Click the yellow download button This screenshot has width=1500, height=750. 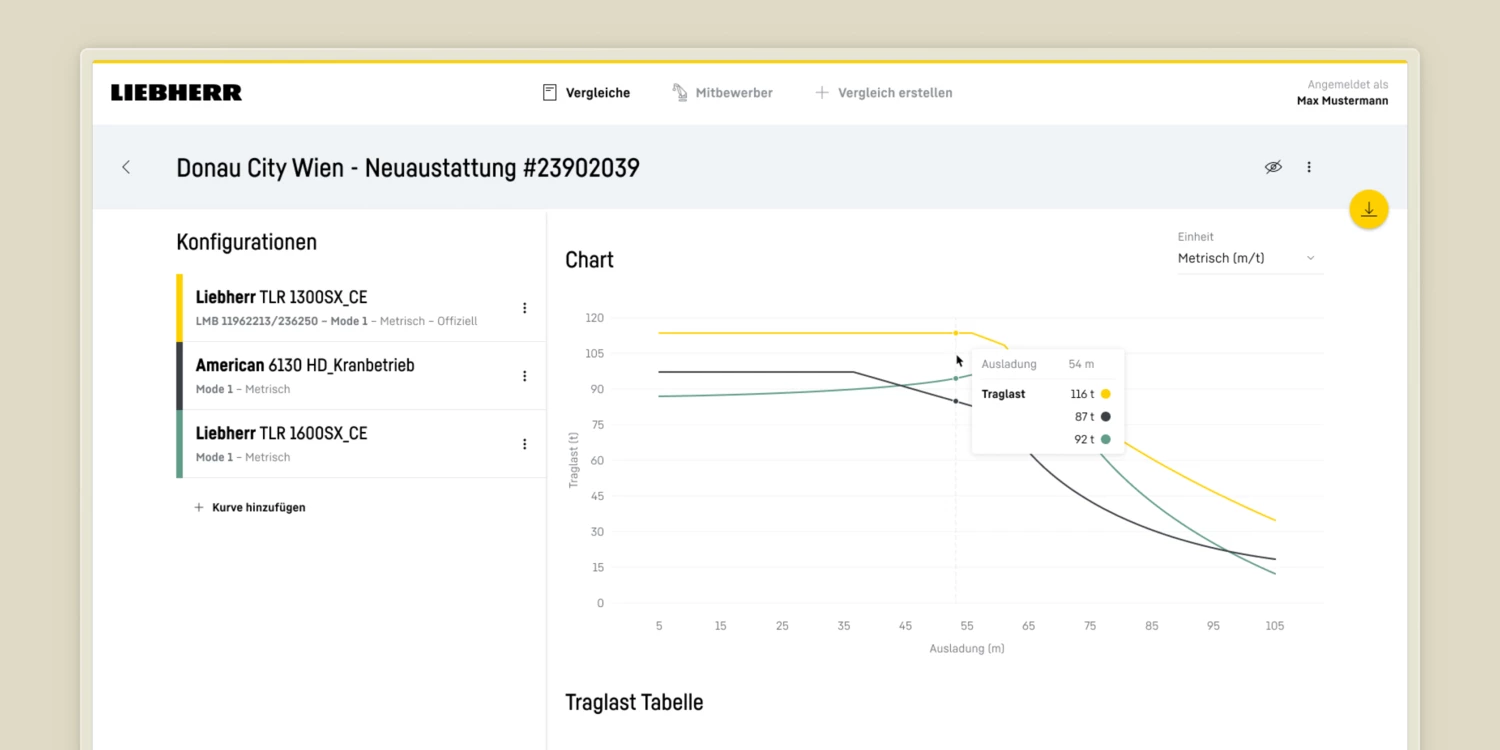click(1368, 209)
